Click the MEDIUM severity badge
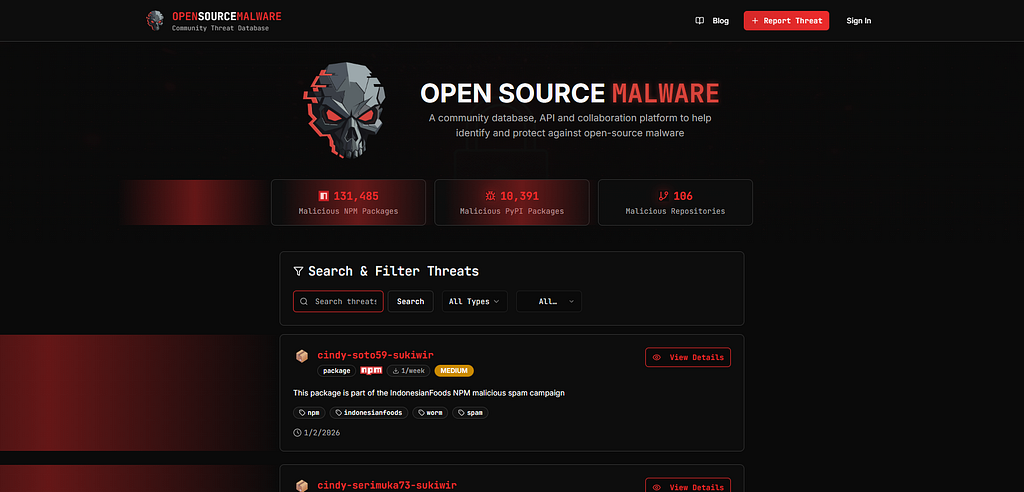 pyautogui.click(x=454, y=371)
